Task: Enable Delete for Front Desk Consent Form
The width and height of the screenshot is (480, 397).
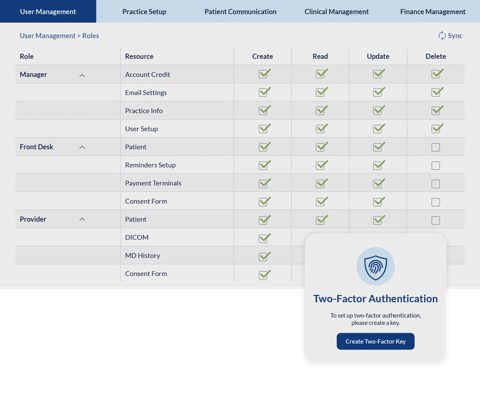Action: [435, 202]
